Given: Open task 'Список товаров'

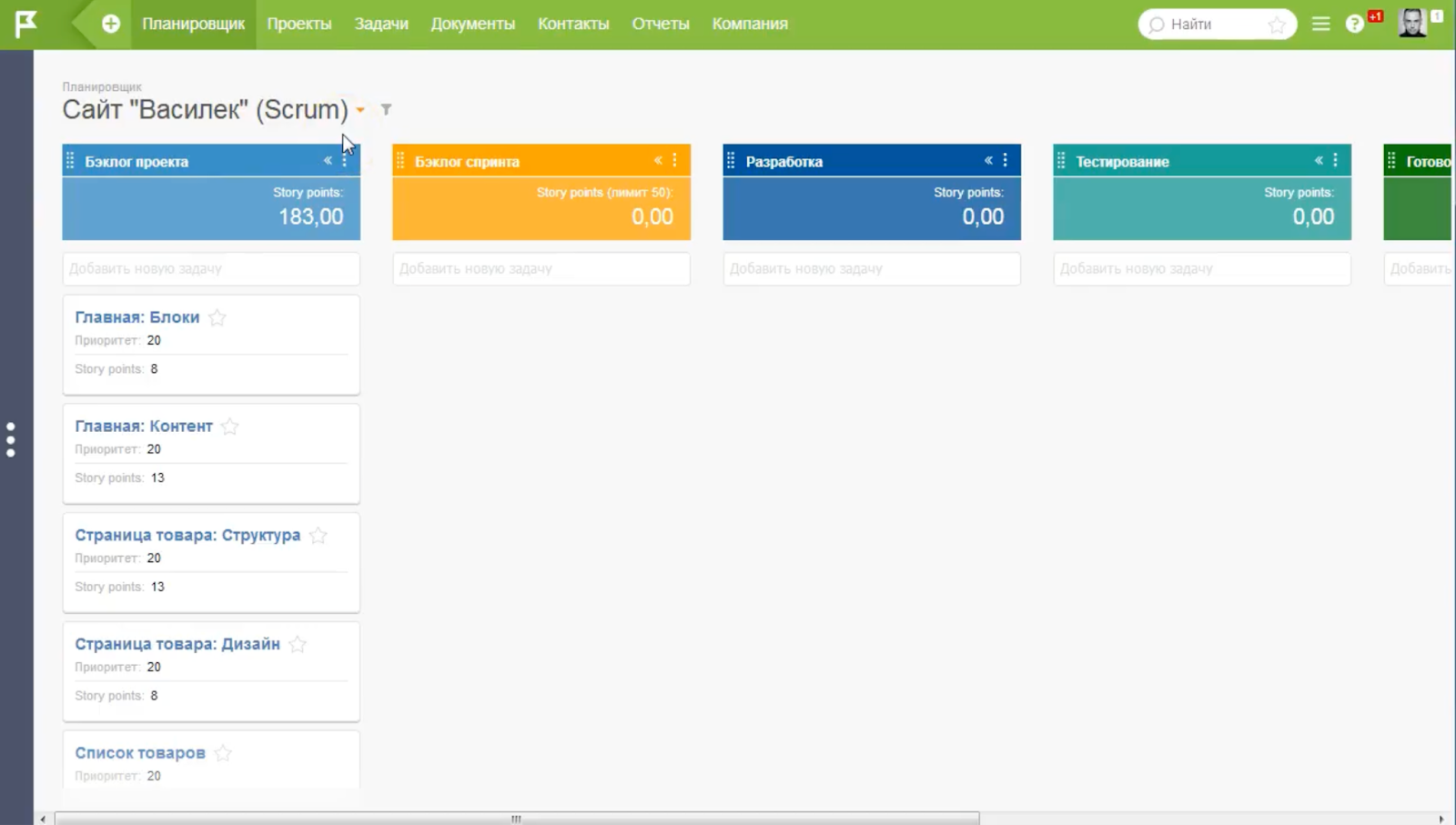Looking at the screenshot, I should coord(140,753).
